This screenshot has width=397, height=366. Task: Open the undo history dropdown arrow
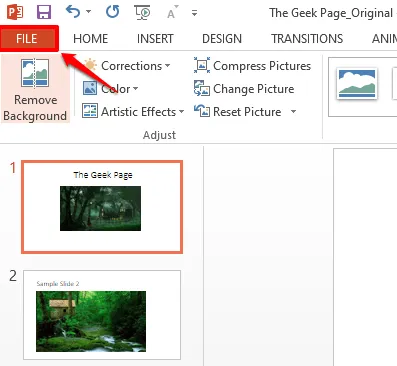88,12
